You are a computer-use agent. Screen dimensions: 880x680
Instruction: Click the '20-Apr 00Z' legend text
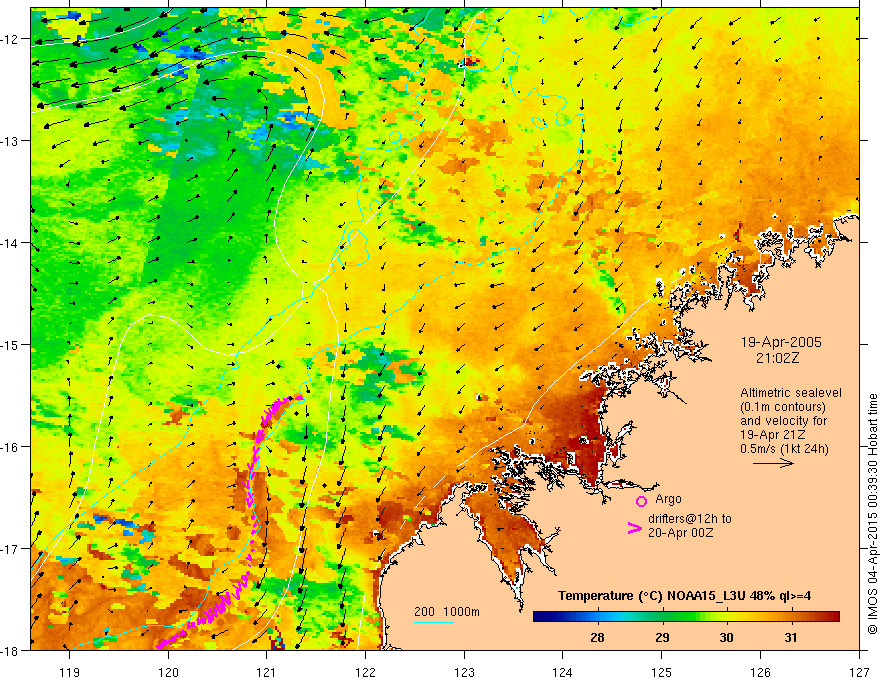click(x=680, y=533)
